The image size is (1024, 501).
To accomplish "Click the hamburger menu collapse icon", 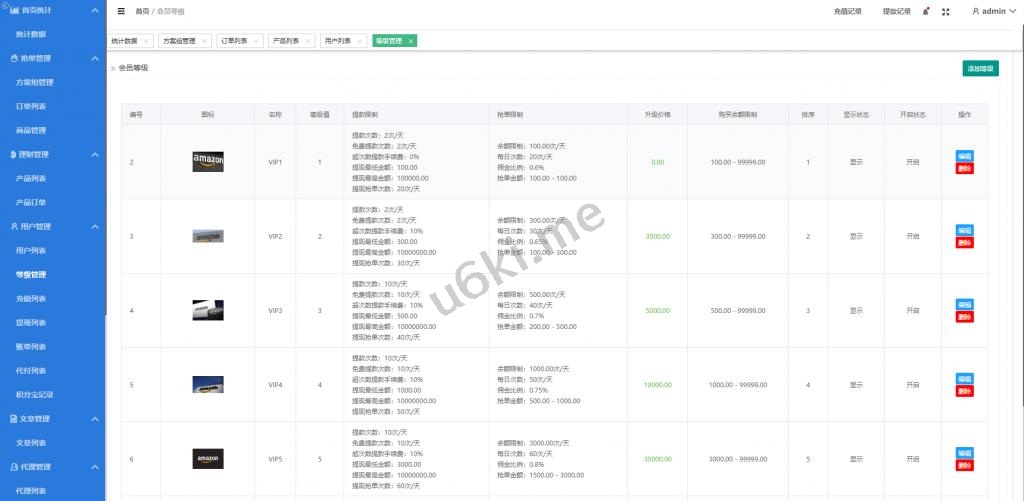I will point(121,11).
